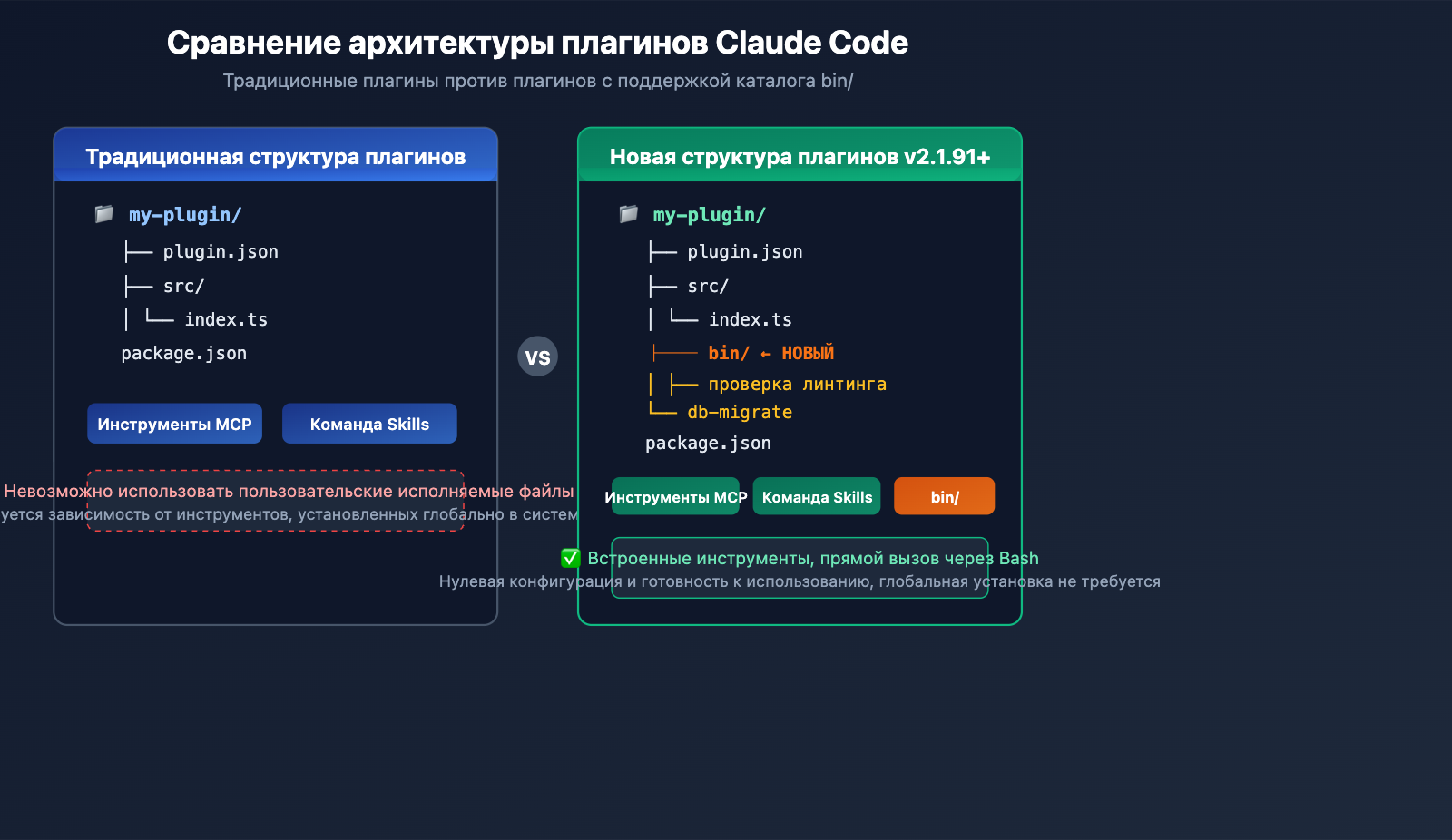
Task: Collapse the right panel's src/ folder
Action: click(x=708, y=285)
